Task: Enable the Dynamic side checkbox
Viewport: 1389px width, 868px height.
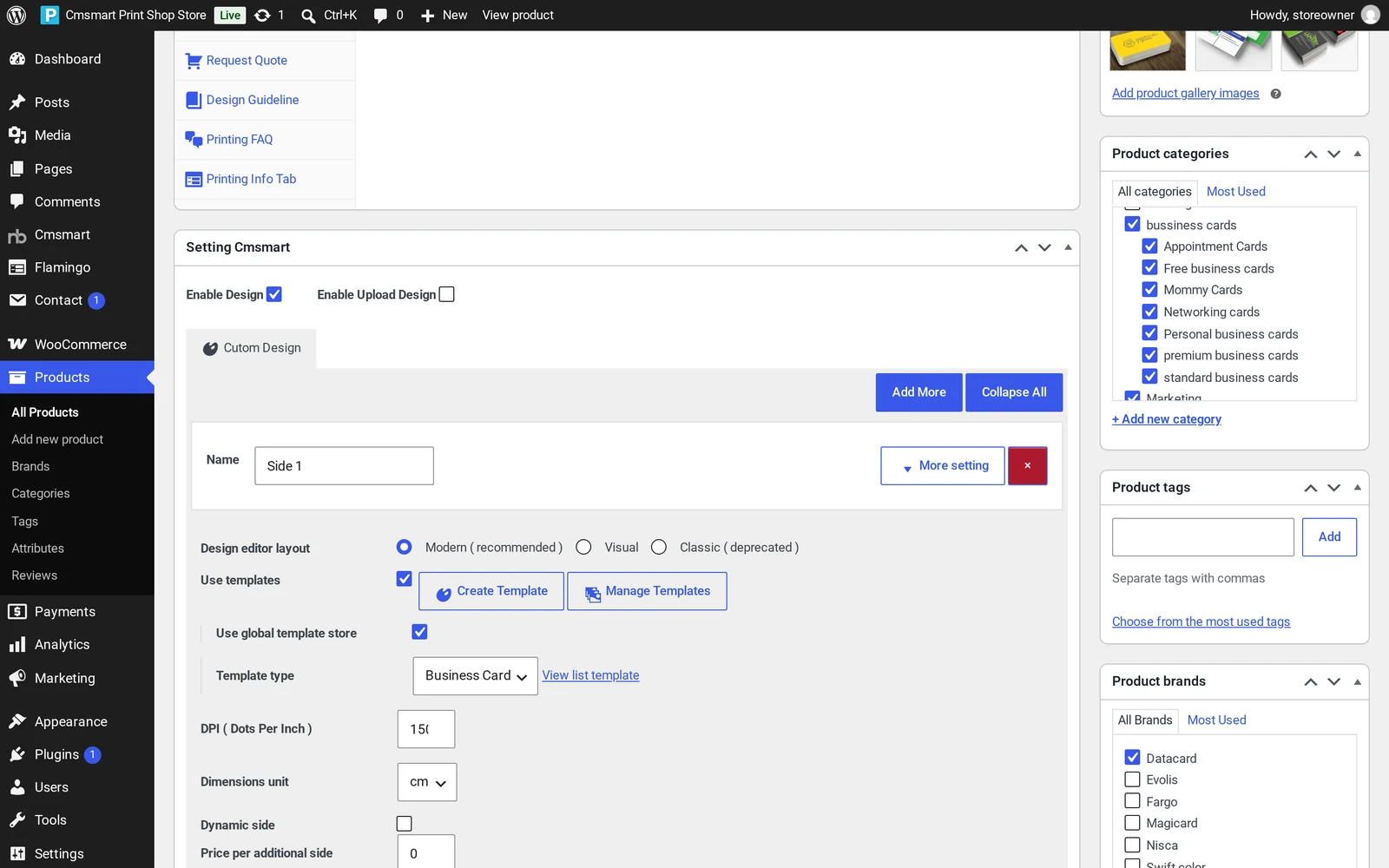Action: pyautogui.click(x=405, y=824)
